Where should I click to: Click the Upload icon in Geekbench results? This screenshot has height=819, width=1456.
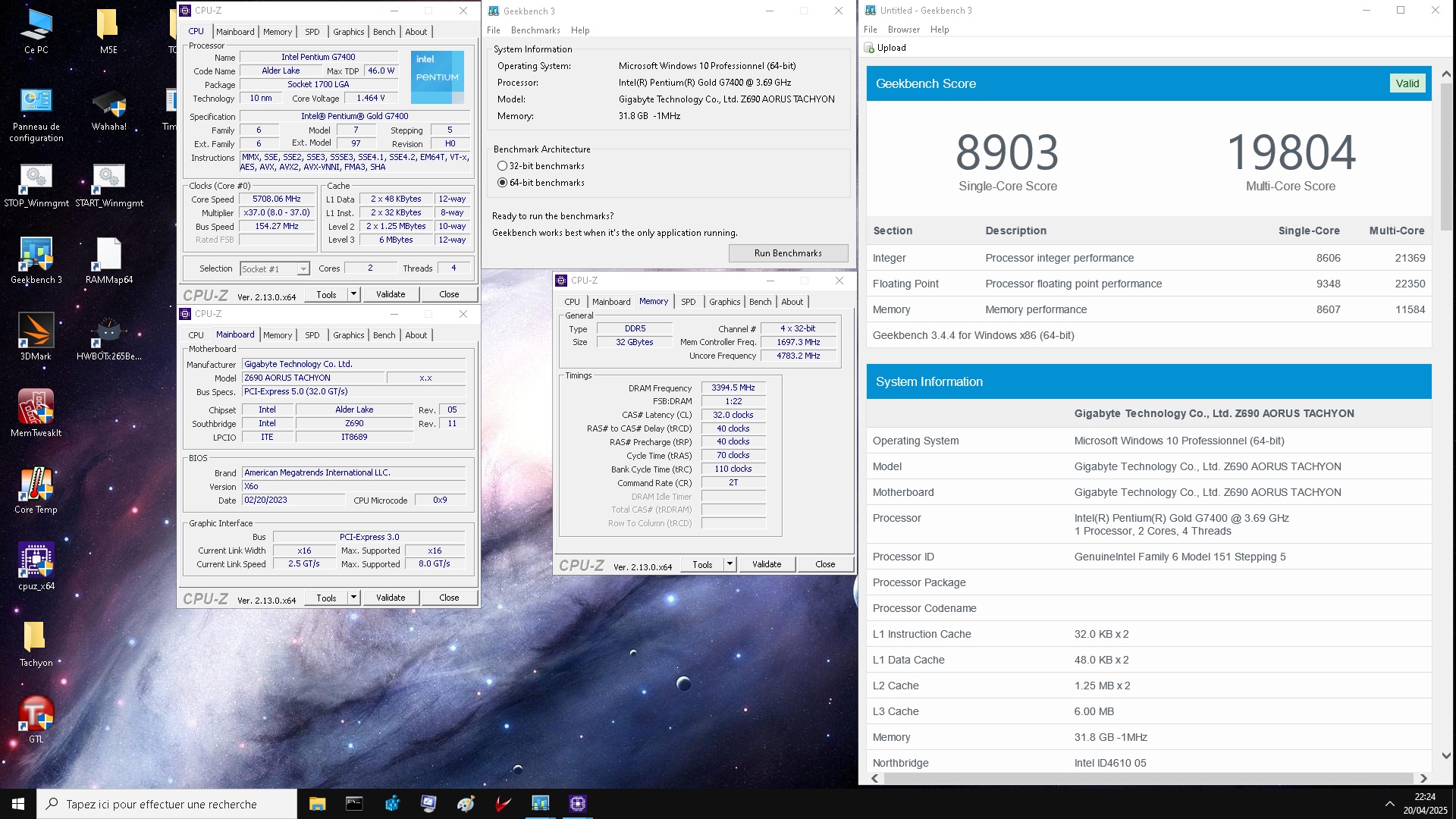[869, 48]
